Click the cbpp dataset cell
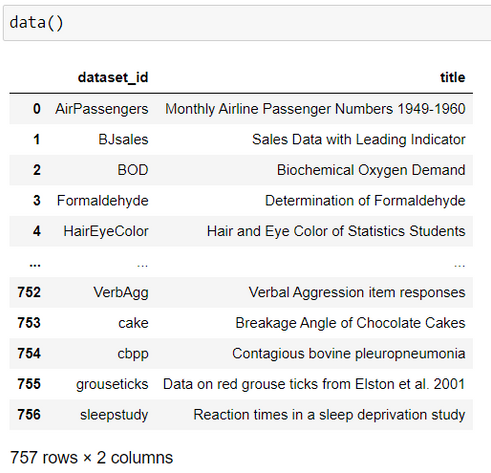The image size is (491, 473). [x=133, y=354]
